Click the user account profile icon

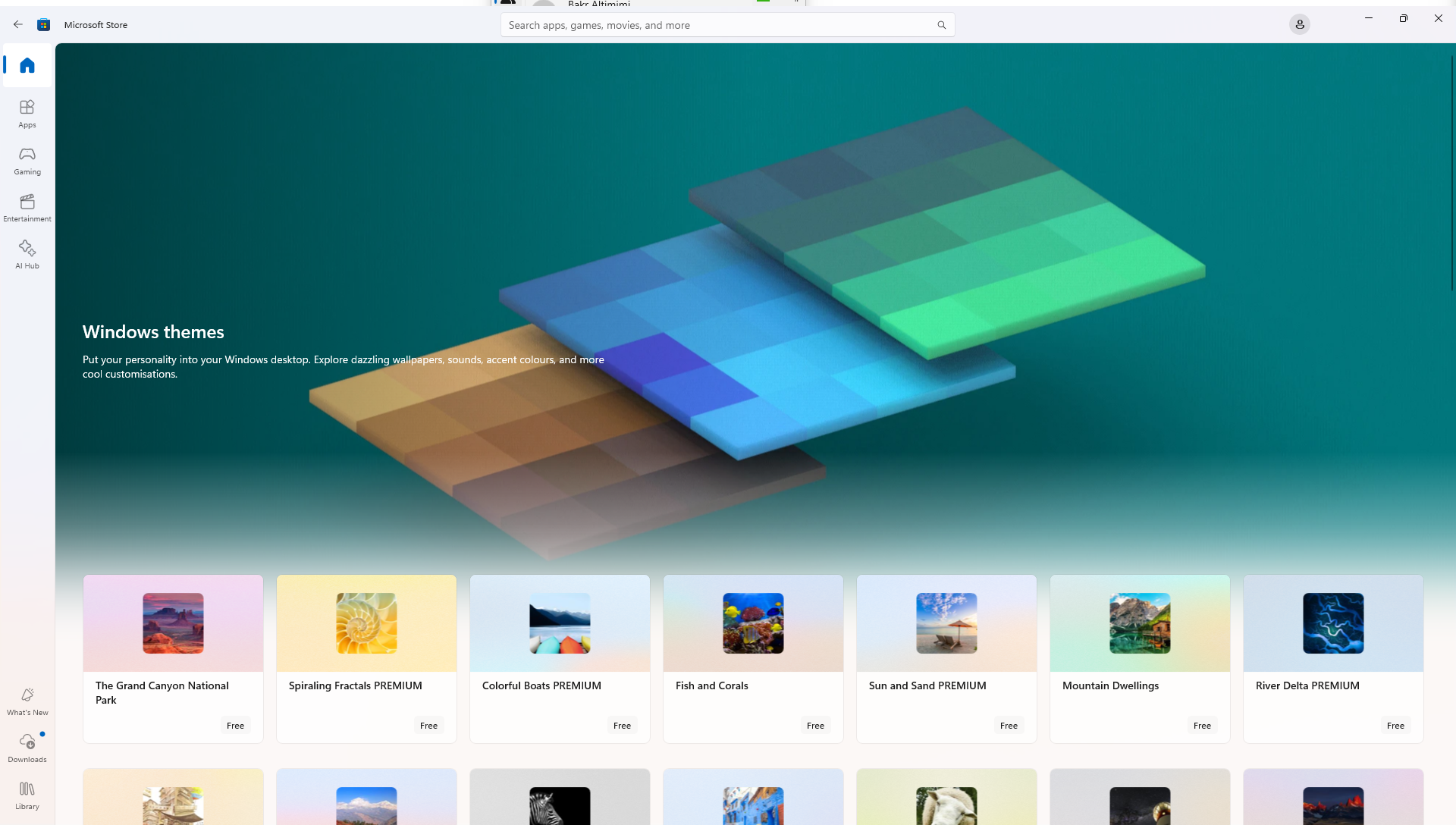(x=1299, y=24)
